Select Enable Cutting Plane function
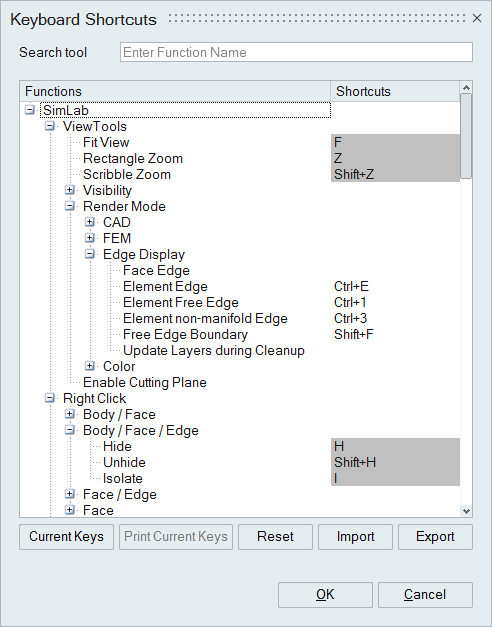This screenshot has width=492, height=627. pyautogui.click(x=144, y=382)
